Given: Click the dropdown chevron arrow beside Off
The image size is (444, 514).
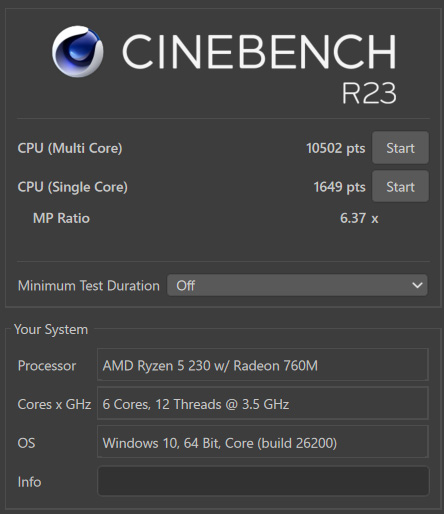Looking at the screenshot, I should pyautogui.click(x=417, y=285).
